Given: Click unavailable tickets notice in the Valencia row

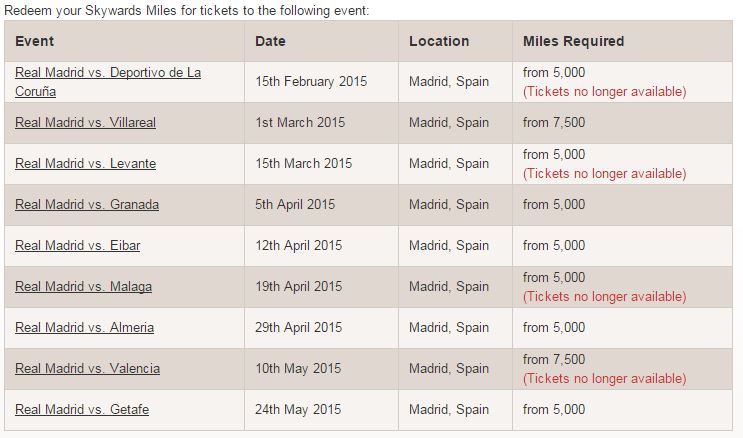Looking at the screenshot, I should [x=605, y=379].
